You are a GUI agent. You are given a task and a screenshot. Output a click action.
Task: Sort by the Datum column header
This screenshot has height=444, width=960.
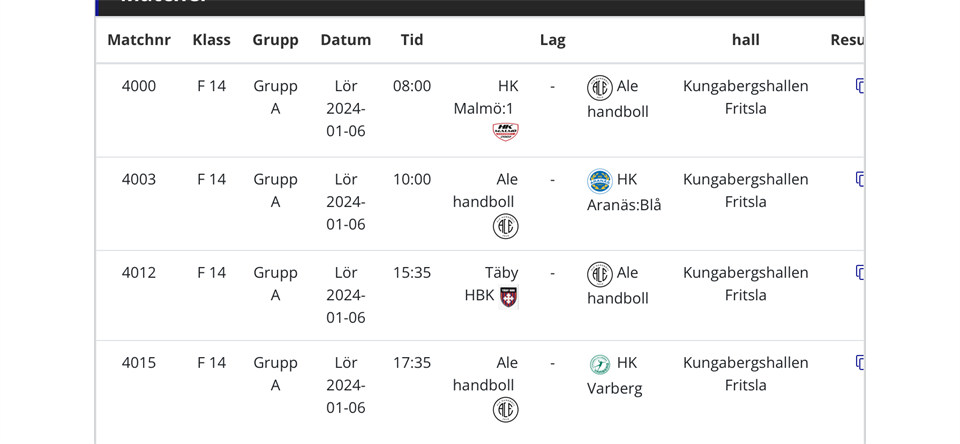345,40
